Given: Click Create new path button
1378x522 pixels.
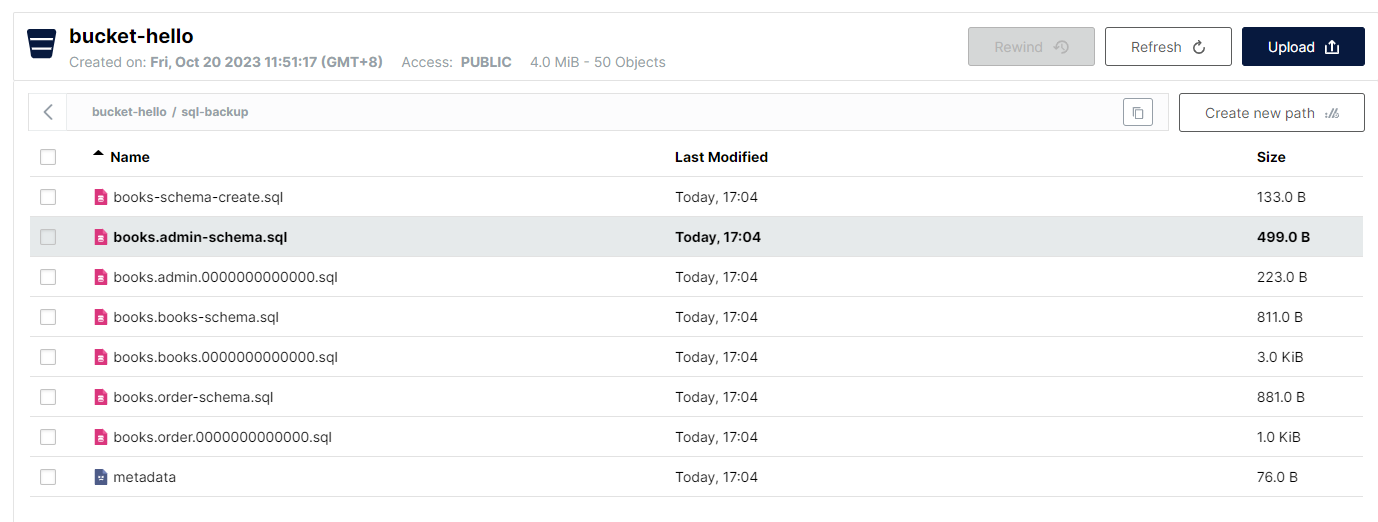Looking at the screenshot, I should [x=1271, y=113].
